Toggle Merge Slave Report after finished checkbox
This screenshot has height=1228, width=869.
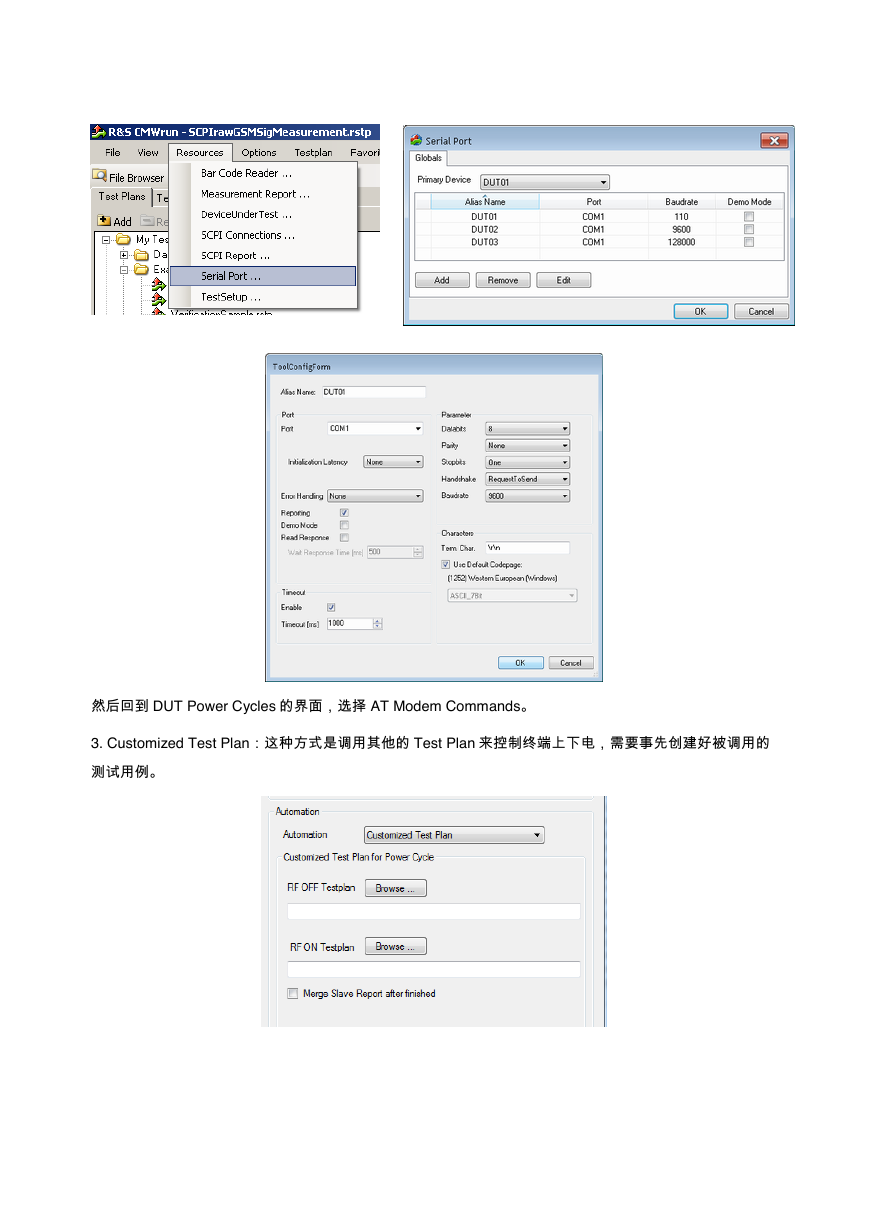tap(293, 993)
